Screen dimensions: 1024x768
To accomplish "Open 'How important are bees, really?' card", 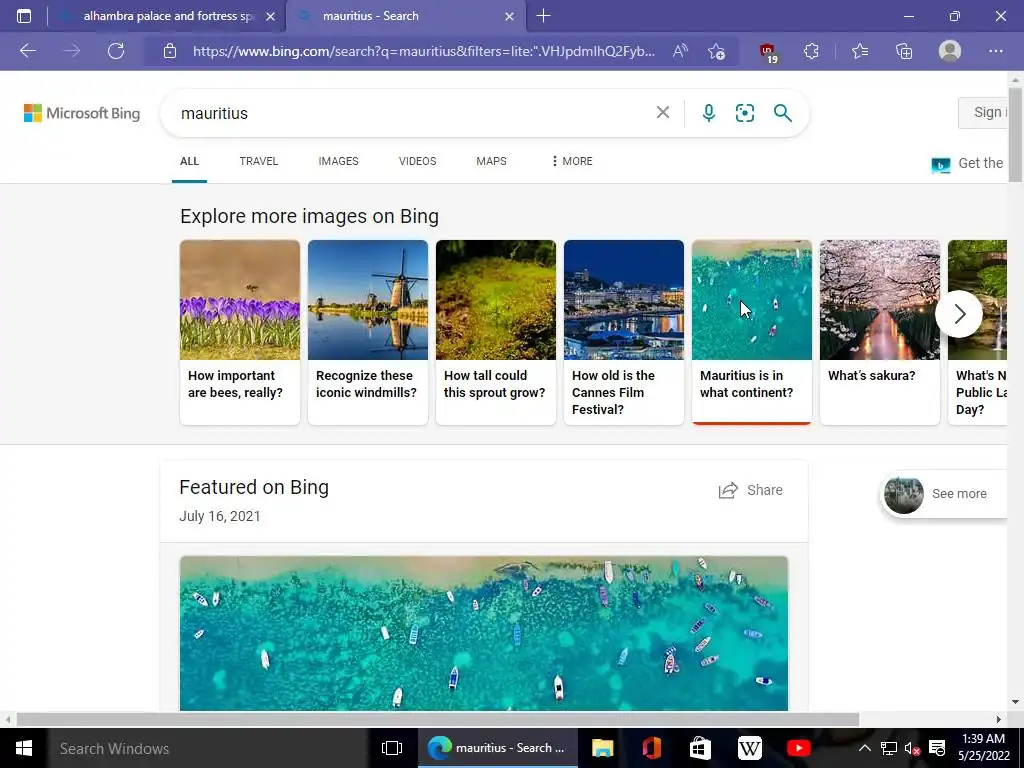I will (x=240, y=332).
